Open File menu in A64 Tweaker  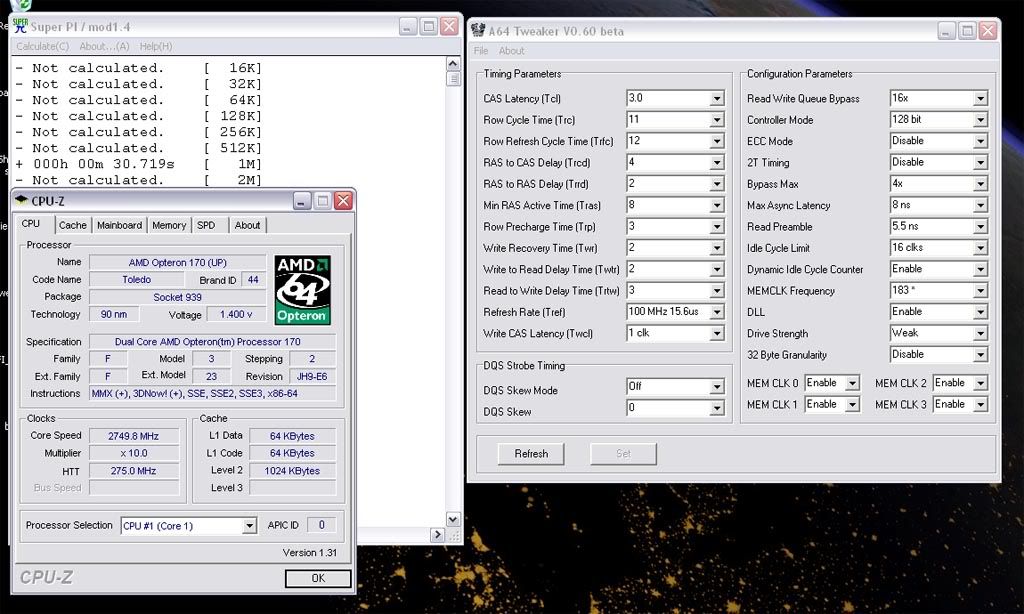[x=481, y=51]
